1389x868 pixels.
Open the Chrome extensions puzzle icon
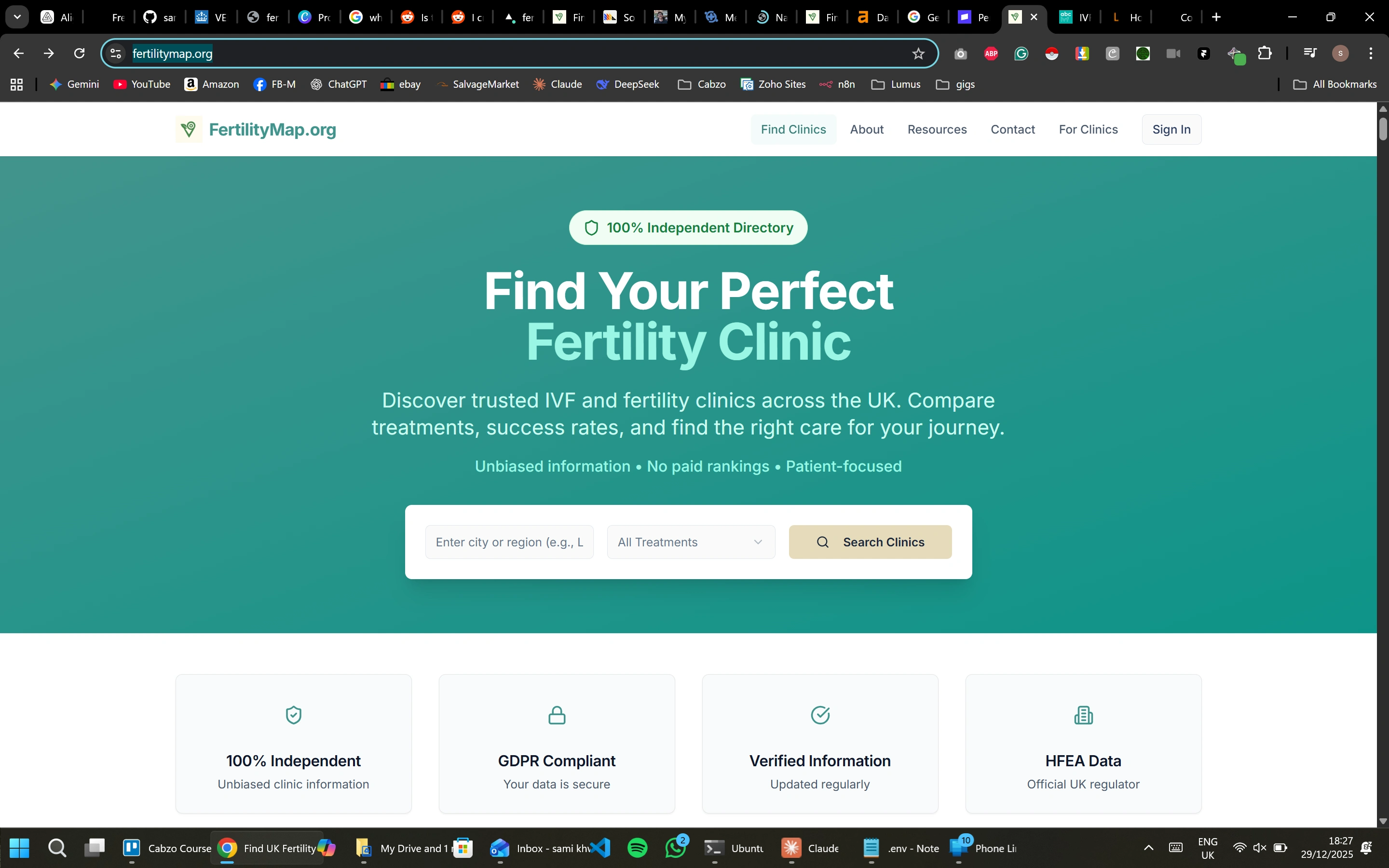(1265, 54)
